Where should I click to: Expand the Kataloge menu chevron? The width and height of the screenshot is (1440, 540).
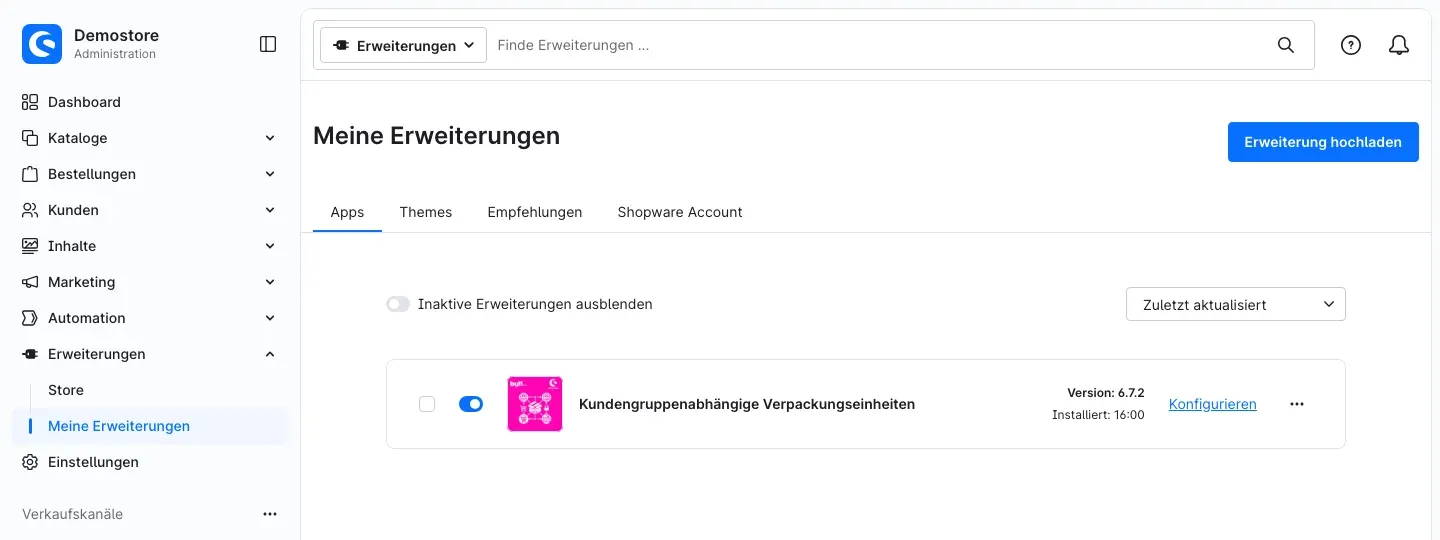(x=270, y=138)
